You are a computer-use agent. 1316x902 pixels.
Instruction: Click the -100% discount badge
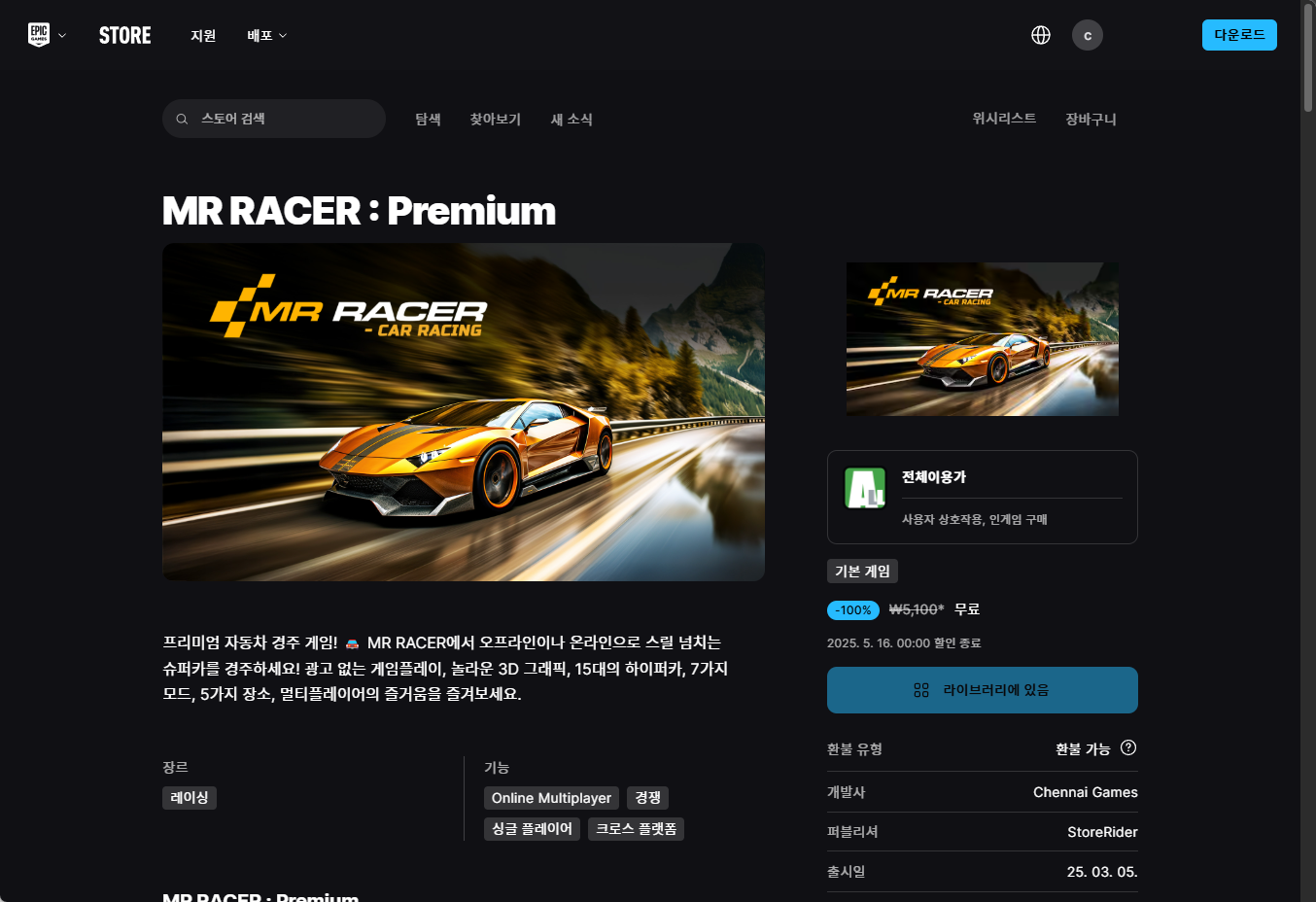click(853, 610)
